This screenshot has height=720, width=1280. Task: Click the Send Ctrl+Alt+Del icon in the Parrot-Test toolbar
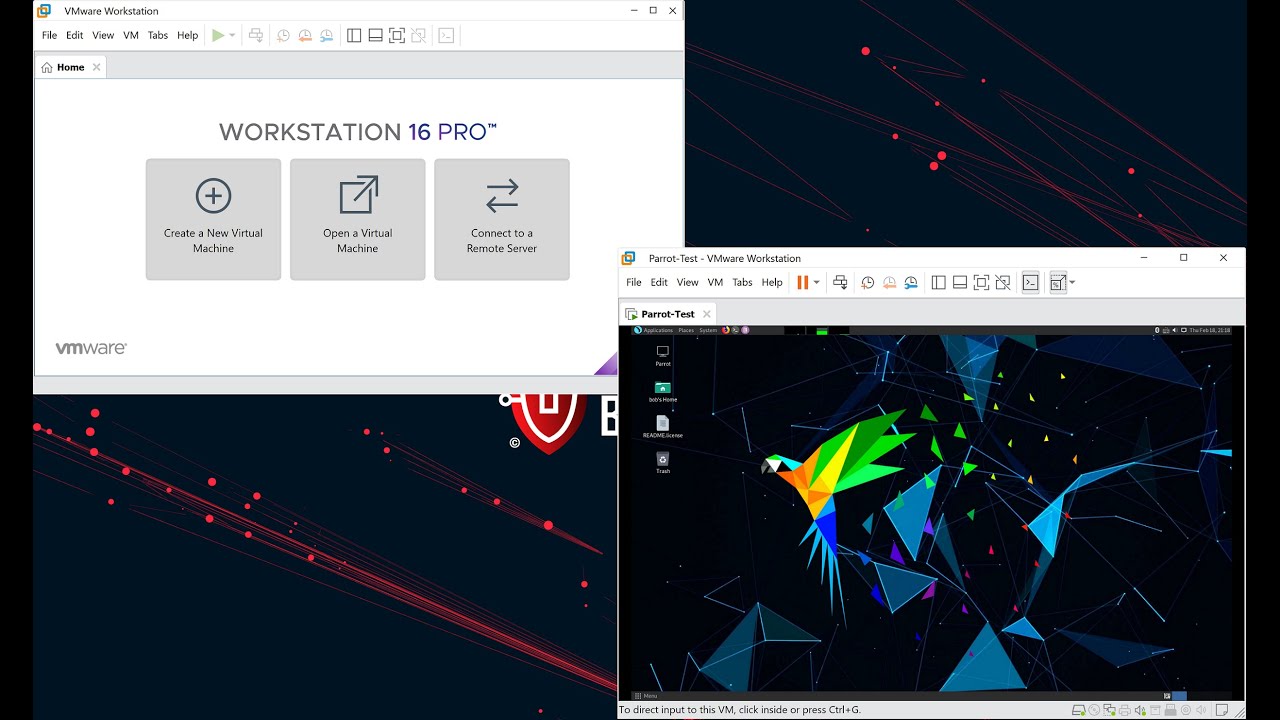click(840, 283)
